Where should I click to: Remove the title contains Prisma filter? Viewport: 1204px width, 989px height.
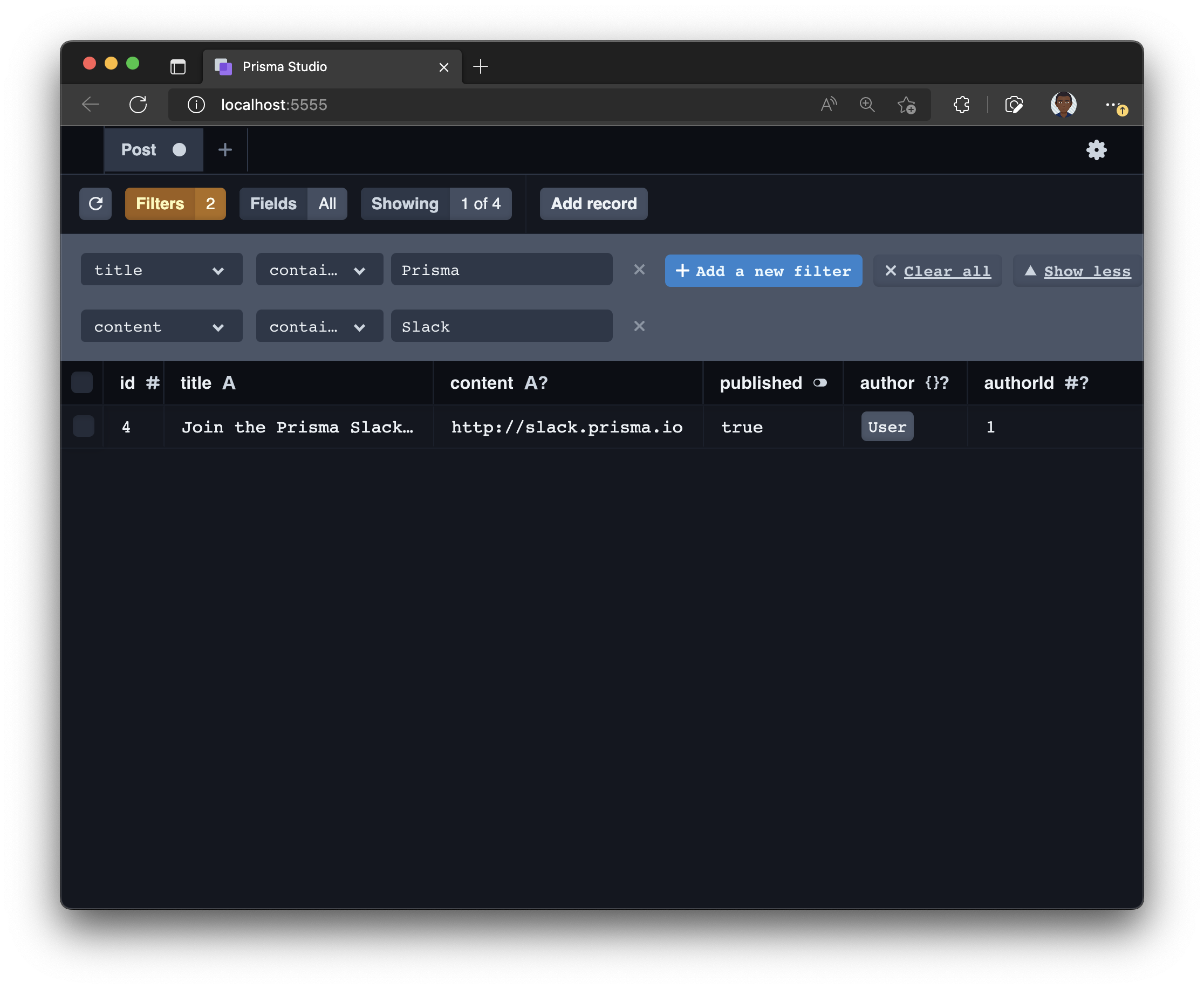pos(639,270)
